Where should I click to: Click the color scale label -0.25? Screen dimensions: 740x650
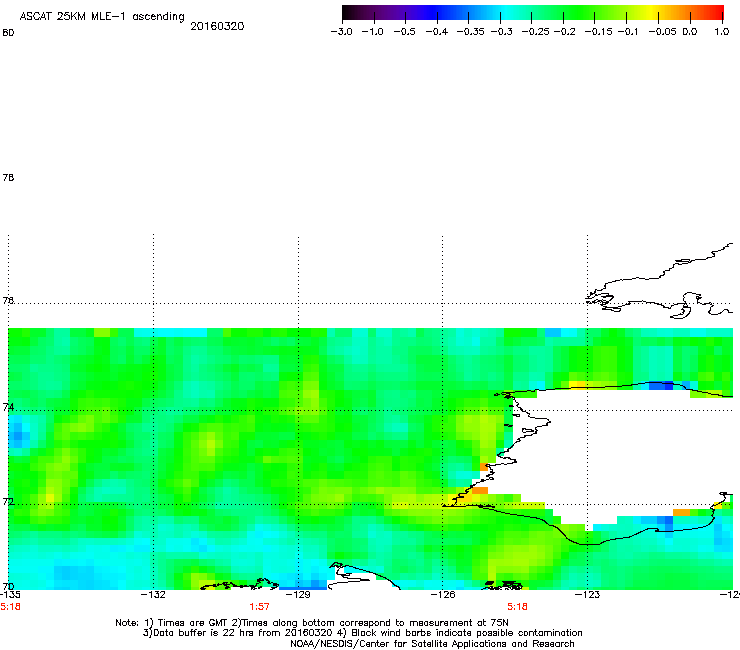point(535,32)
